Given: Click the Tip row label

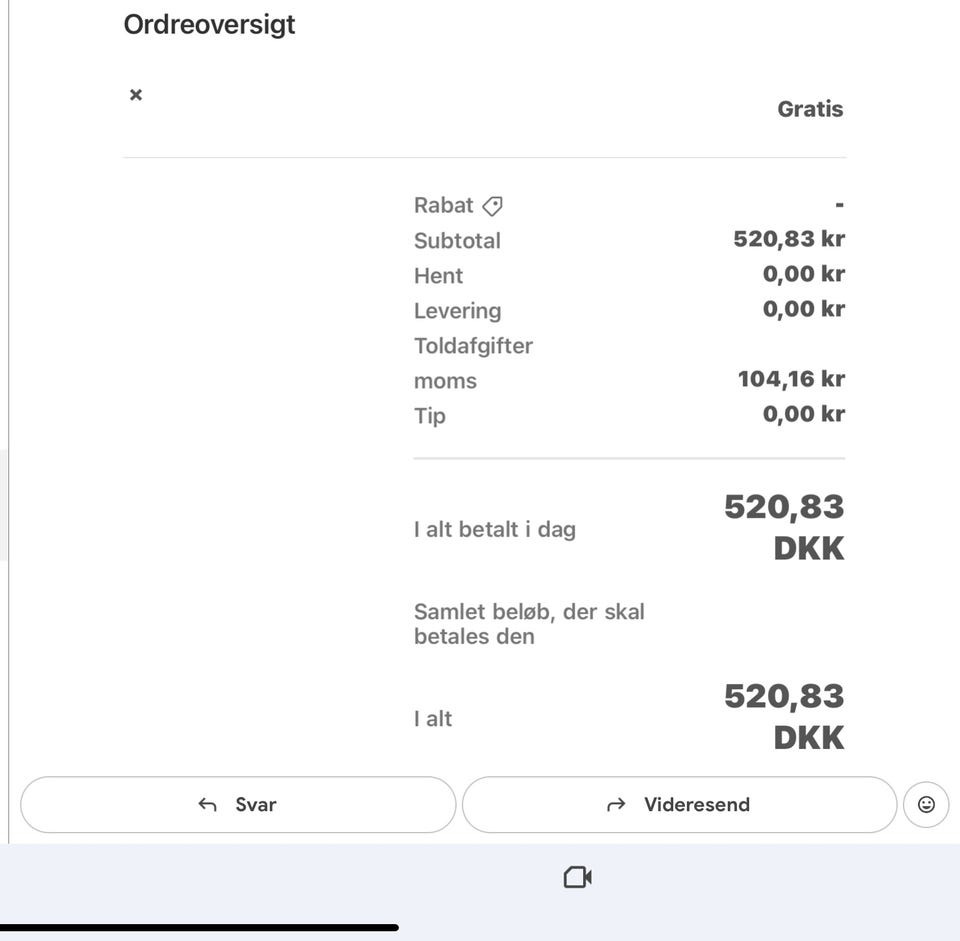Looking at the screenshot, I should pyautogui.click(x=429, y=416).
